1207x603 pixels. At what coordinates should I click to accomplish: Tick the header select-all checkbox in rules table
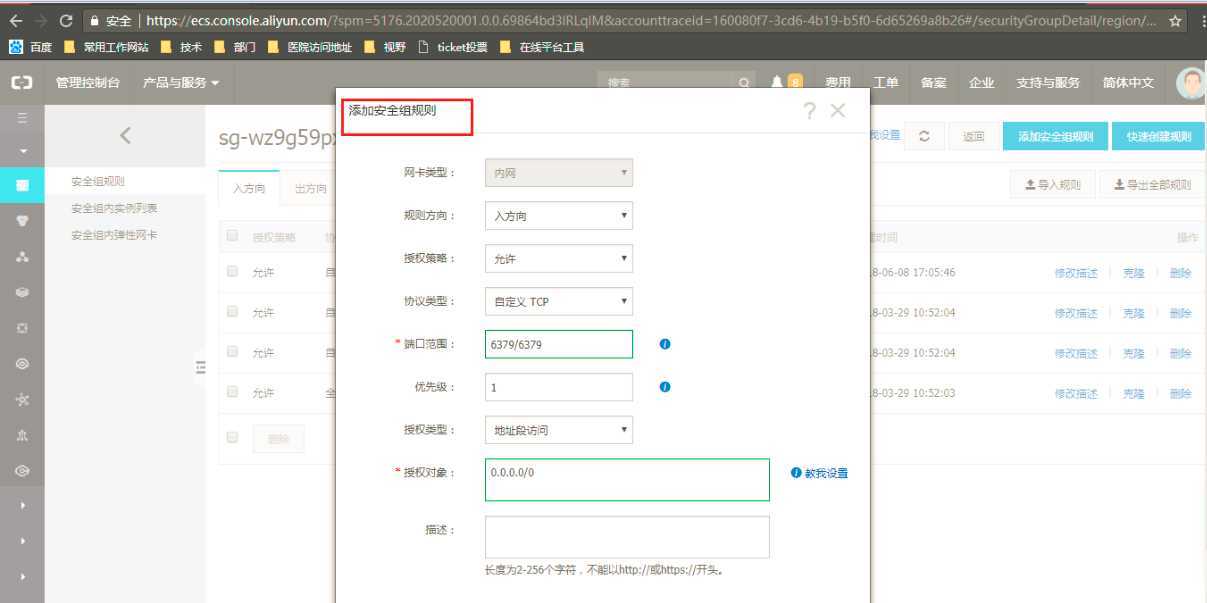pos(233,236)
